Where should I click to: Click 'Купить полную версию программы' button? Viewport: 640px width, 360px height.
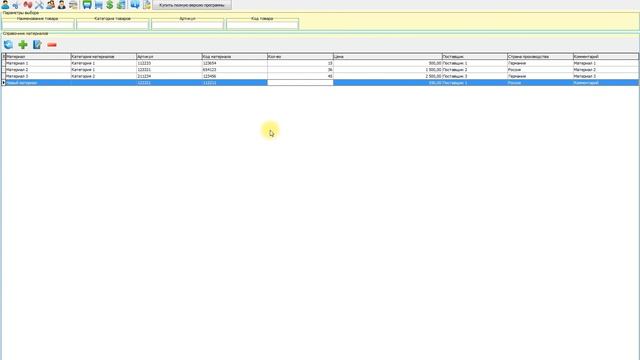pos(192,5)
